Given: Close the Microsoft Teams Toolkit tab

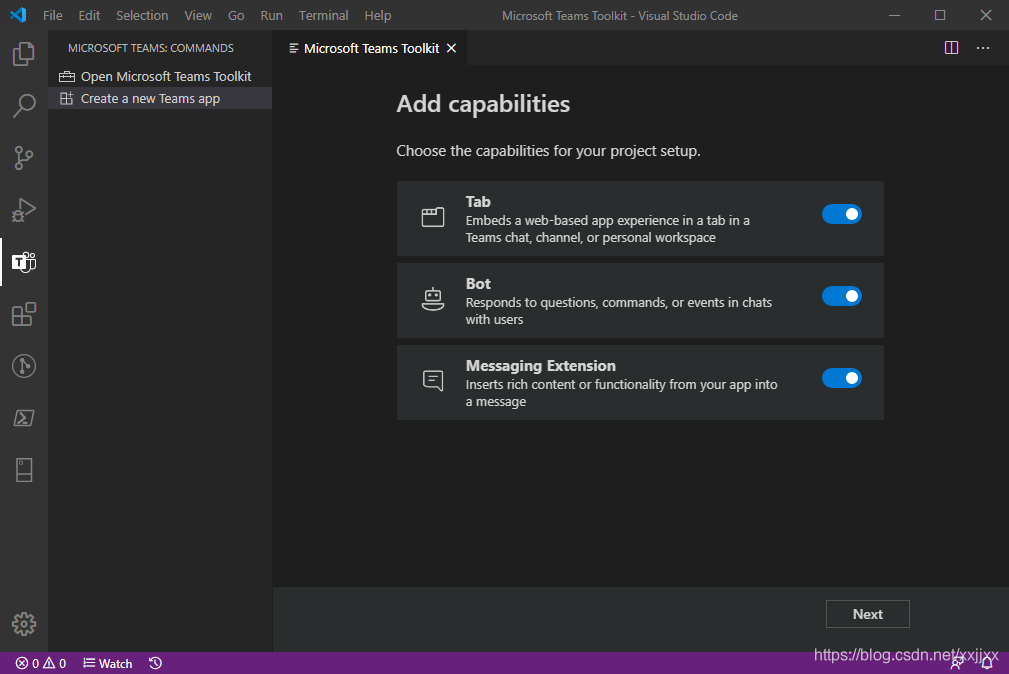Looking at the screenshot, I should 452,48.
